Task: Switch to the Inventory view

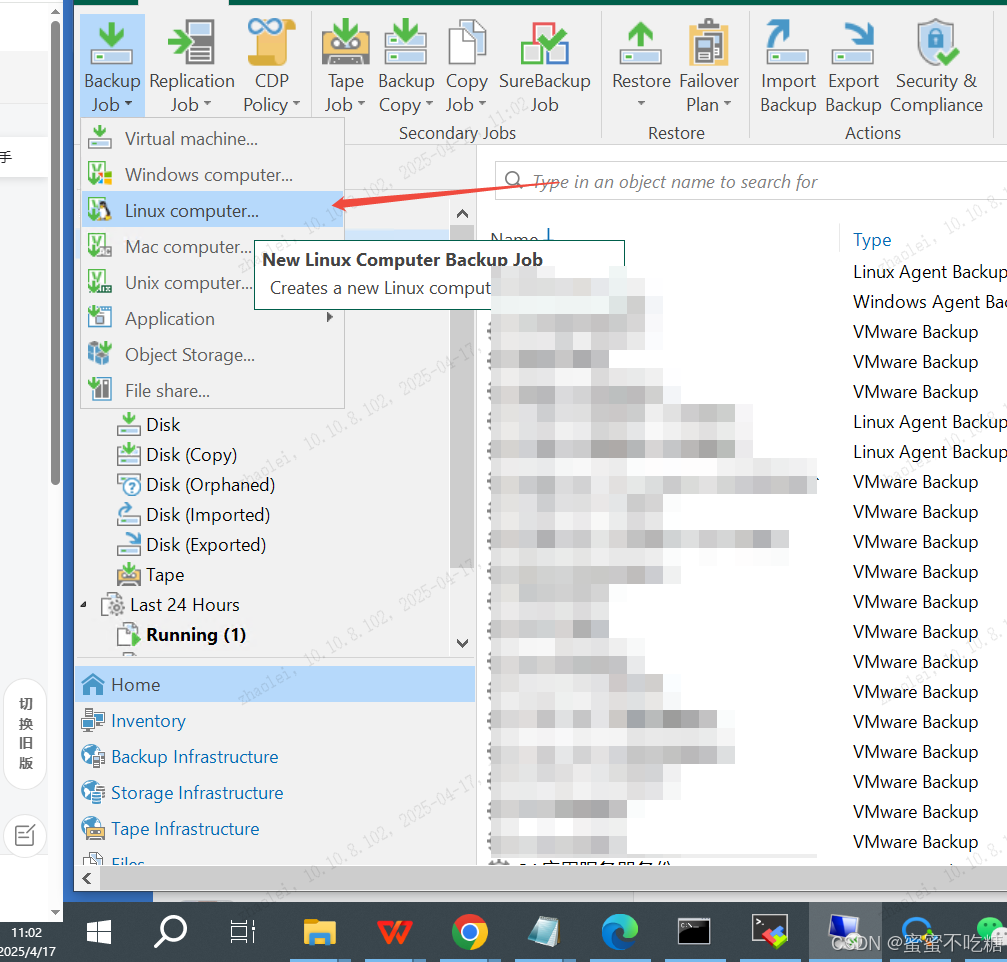Action: [276, 721]
